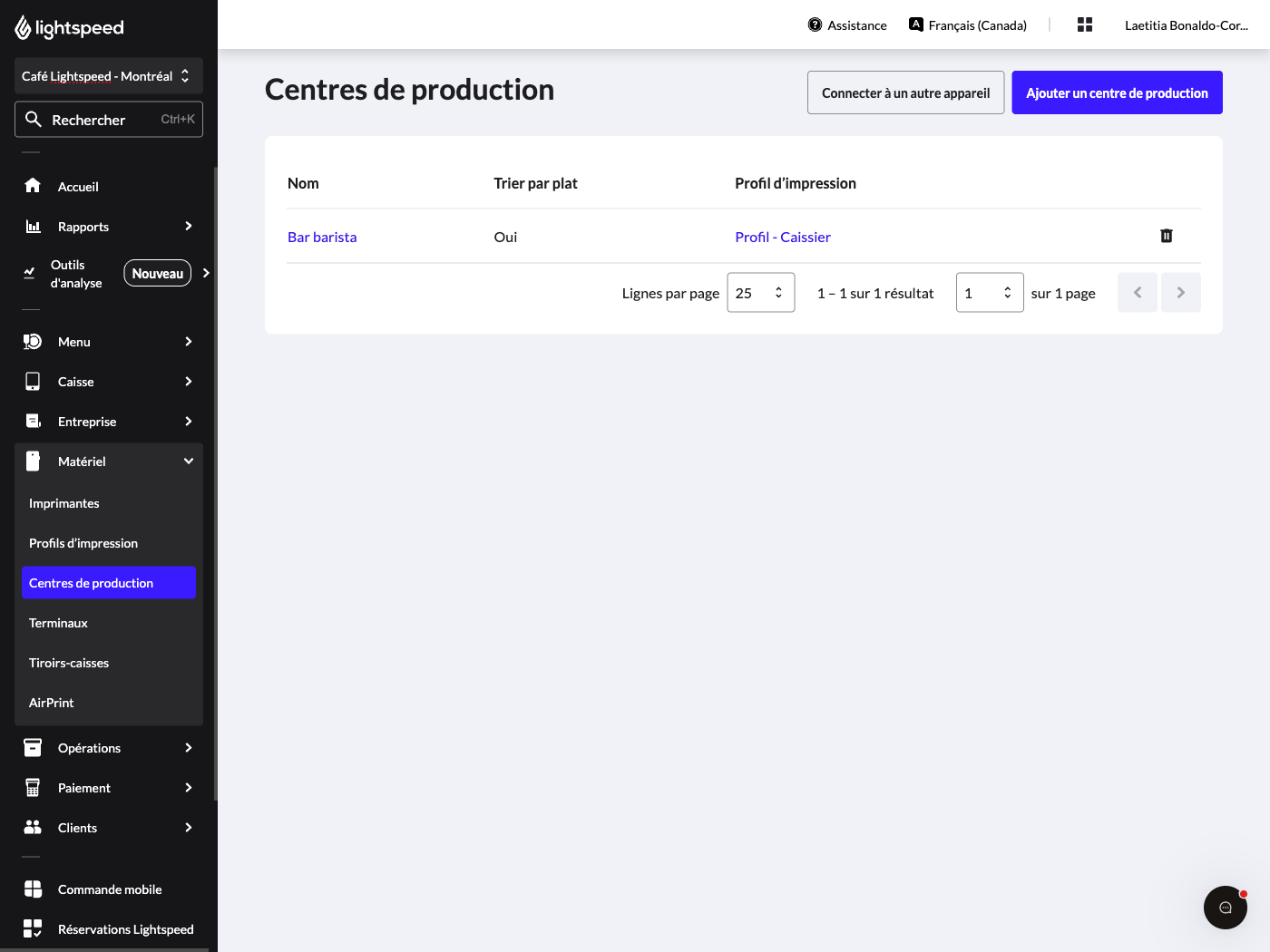
Task: Expand the Caisse section chevron
Action: coord(189,381)
